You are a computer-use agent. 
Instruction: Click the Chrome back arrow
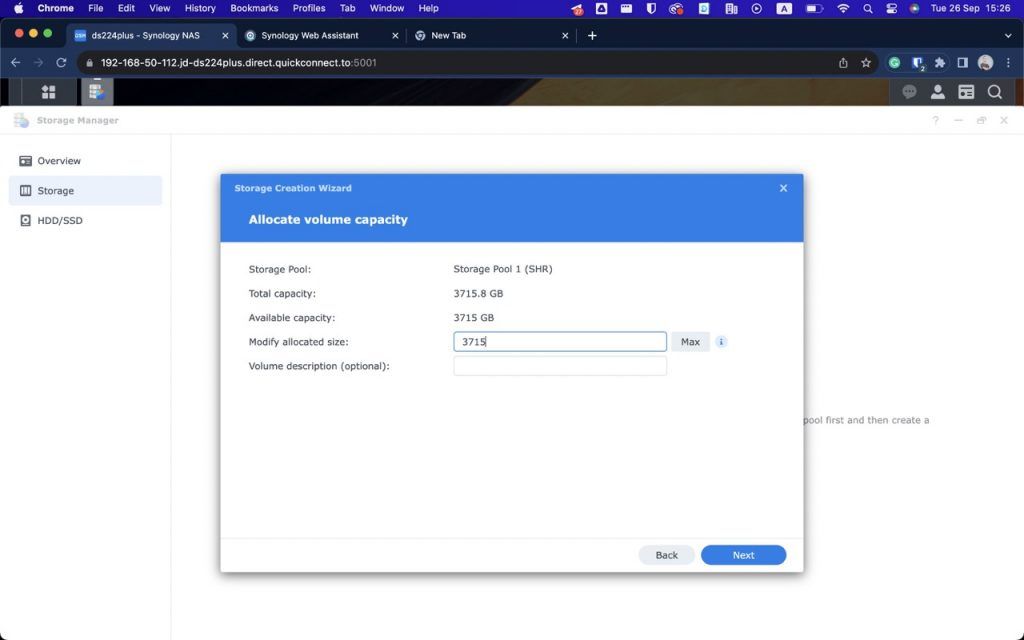16,63
